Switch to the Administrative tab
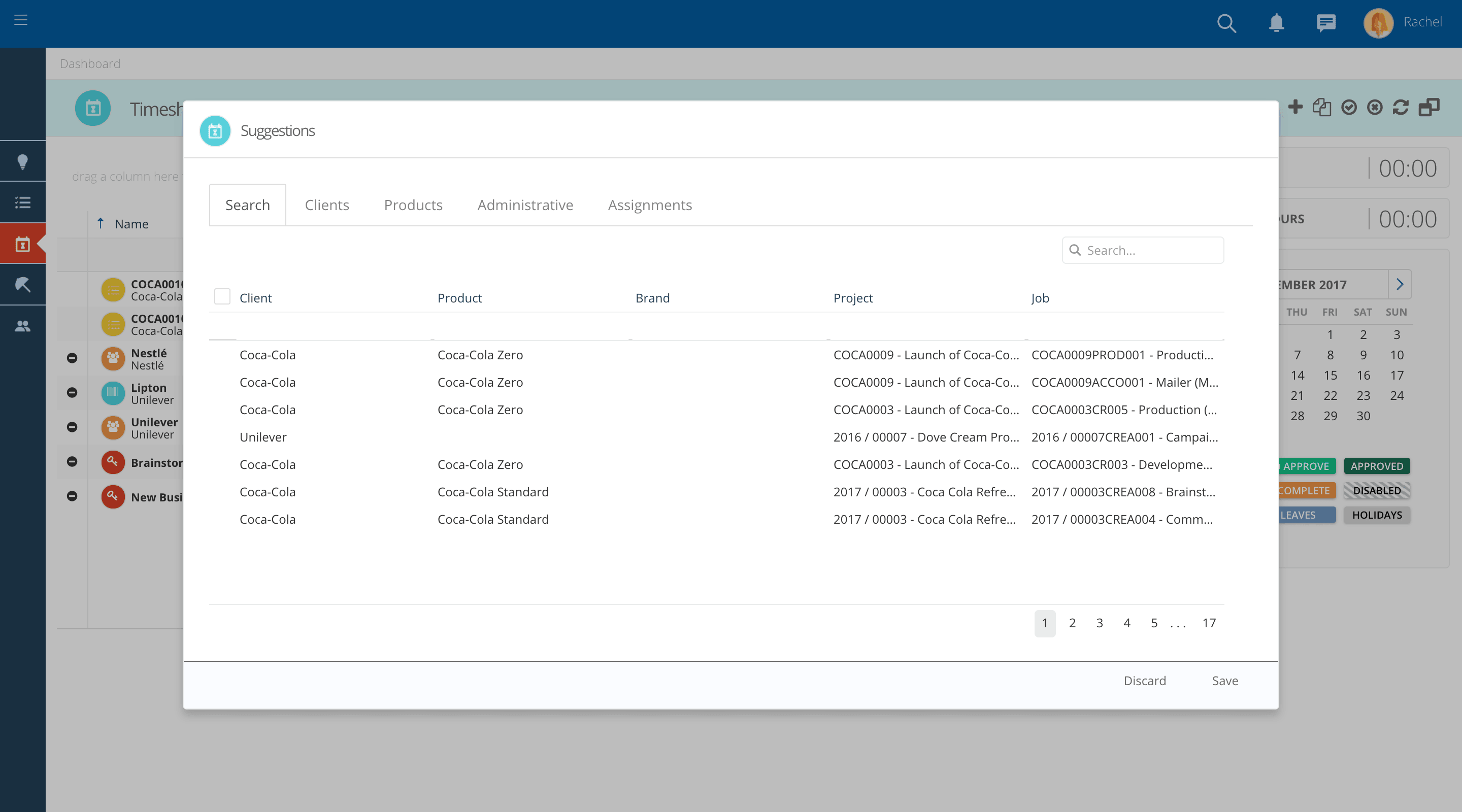This screenshot has height=812, width=1462. [x=525, y=205]
